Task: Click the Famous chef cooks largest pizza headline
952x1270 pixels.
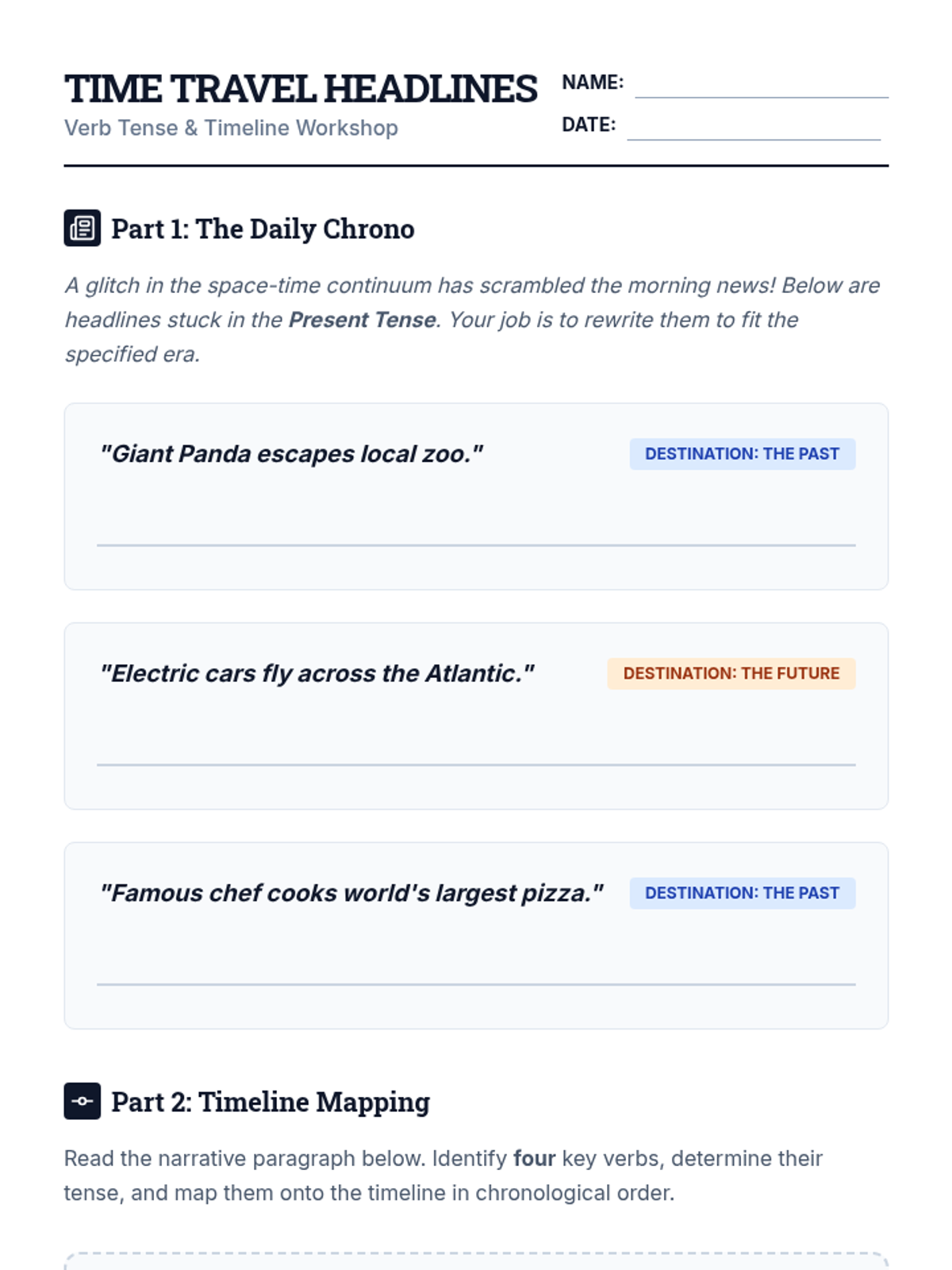Action: (x=351, y=894)
